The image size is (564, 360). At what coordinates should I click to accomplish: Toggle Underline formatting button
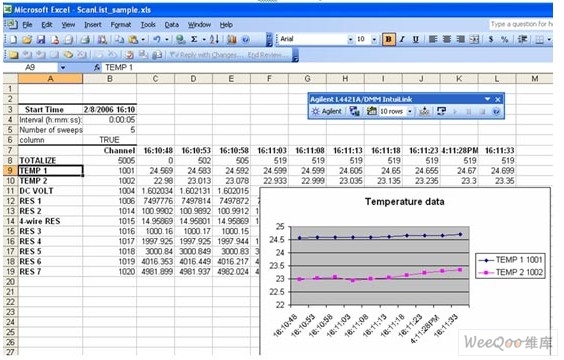click(x=415, y=39)
